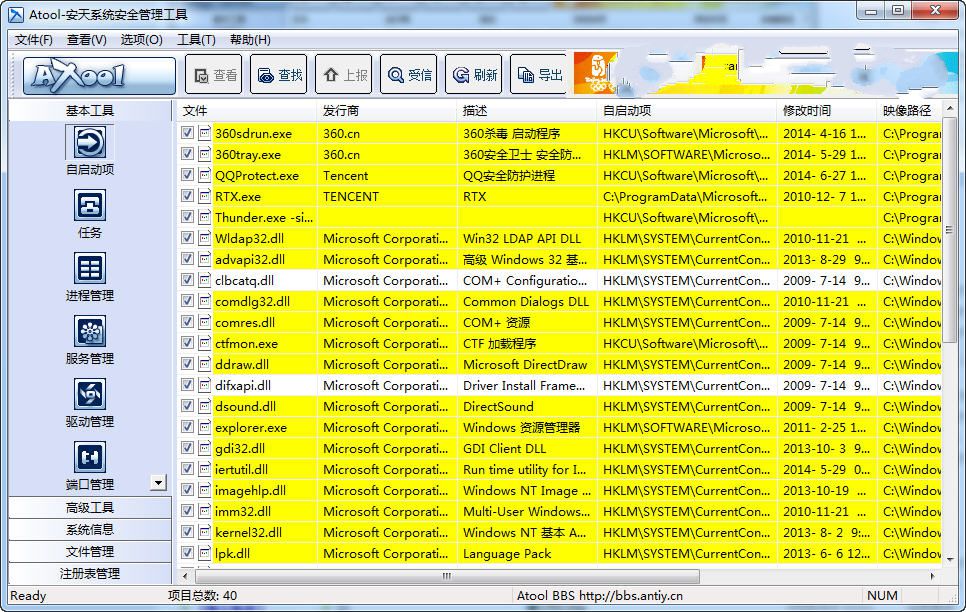Screen dimensions: 966x612
Task: Open 服务管理 service manager icon
Action: [x=89, y=331]
